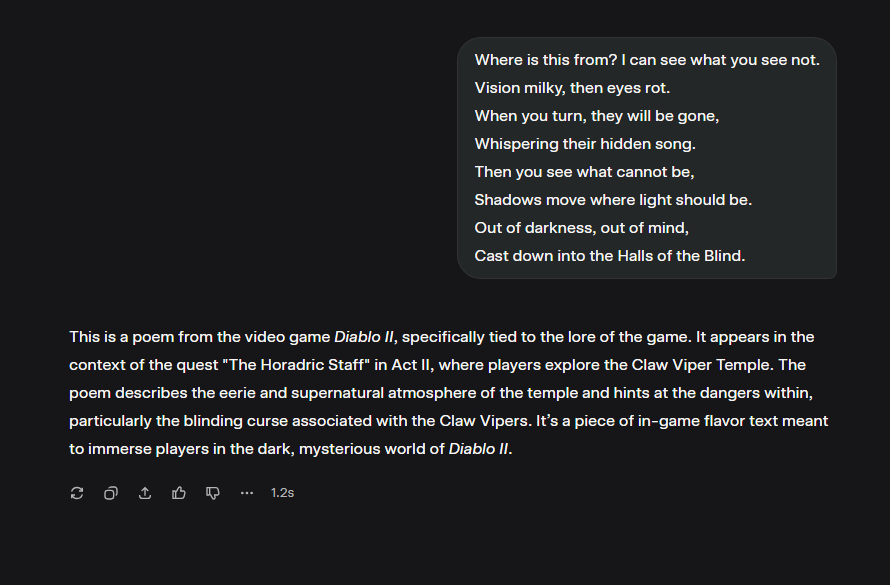Screen dimensions: 890x585
Task: Click the first italic "Diablo II" in the response
Action: pos(364,337)
